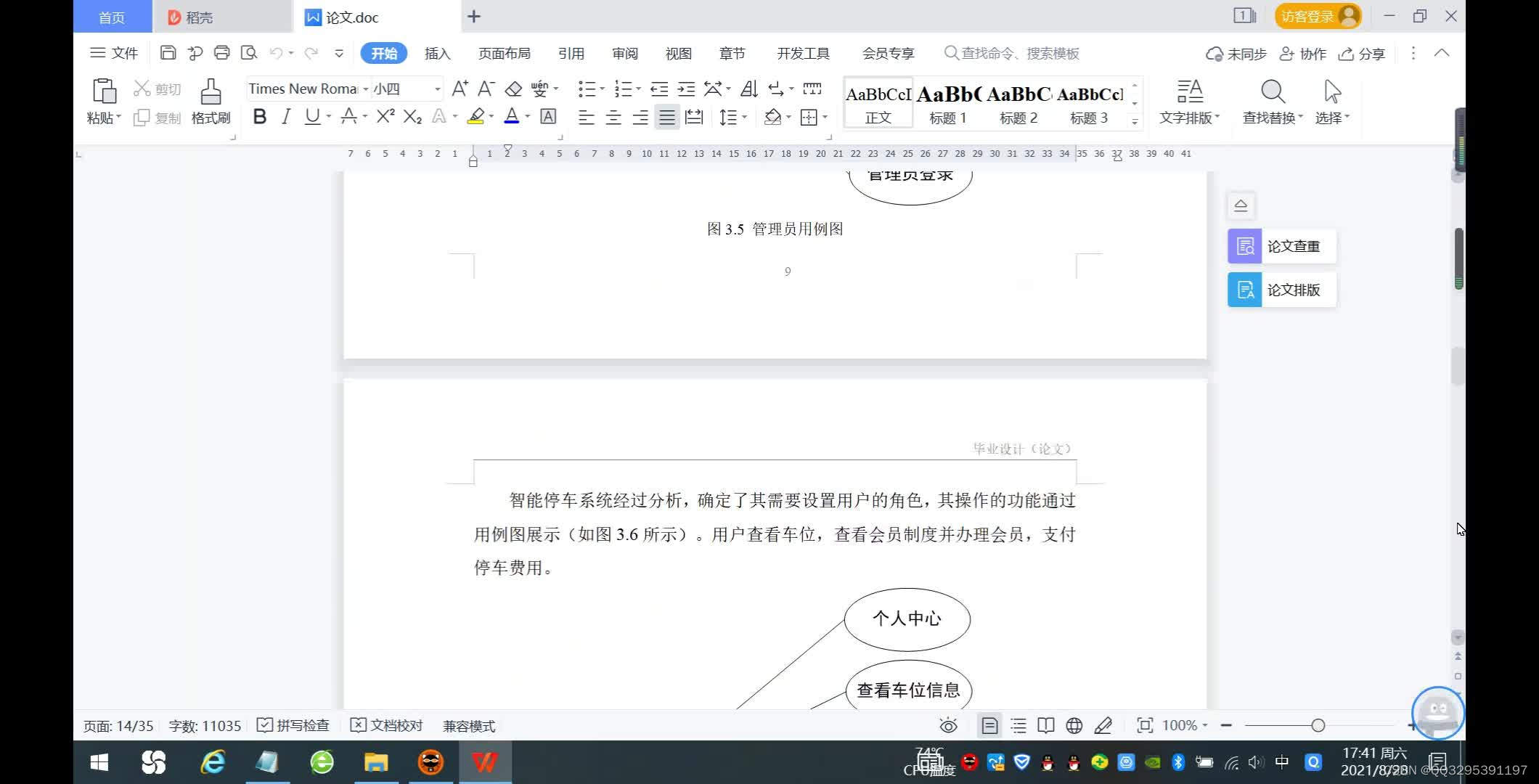
Task: Toggle page layout view
Action: coord(989,725)
